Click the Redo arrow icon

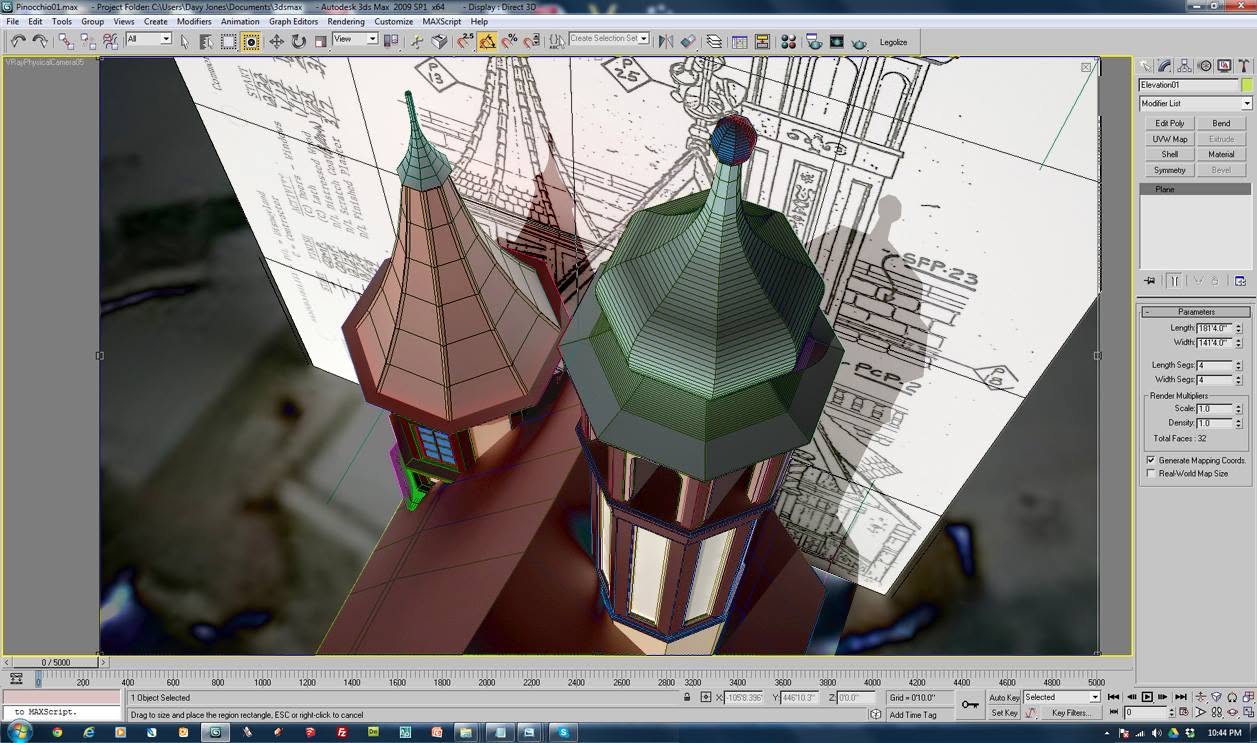pyautogui.click(x=40, y=41)
